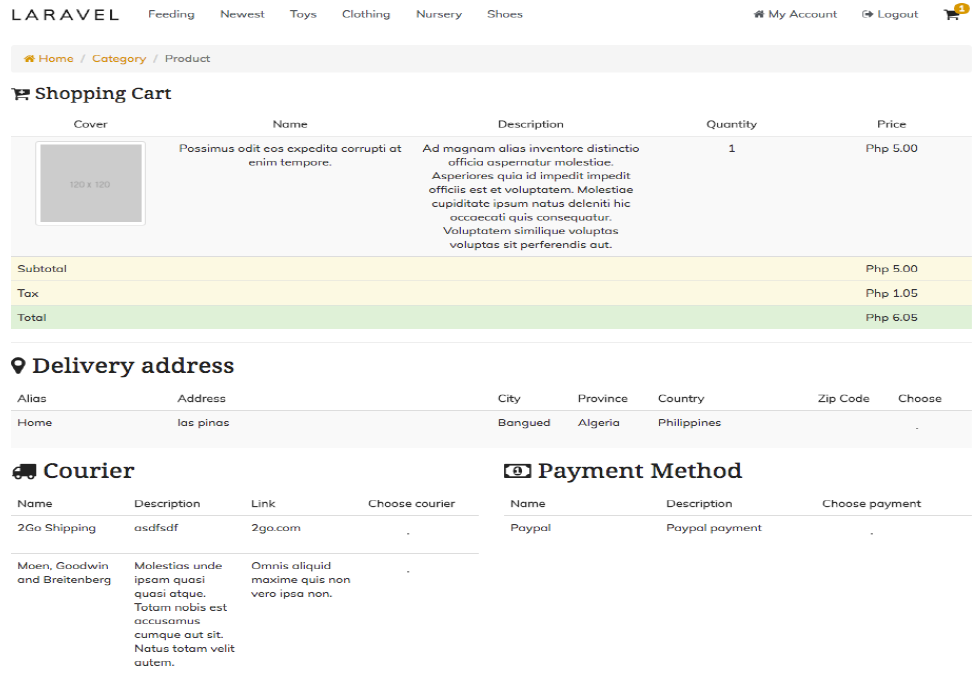Select 2Go Shipping as courier
The width and height of the screenshot is (975, 682).
(408, 532)
